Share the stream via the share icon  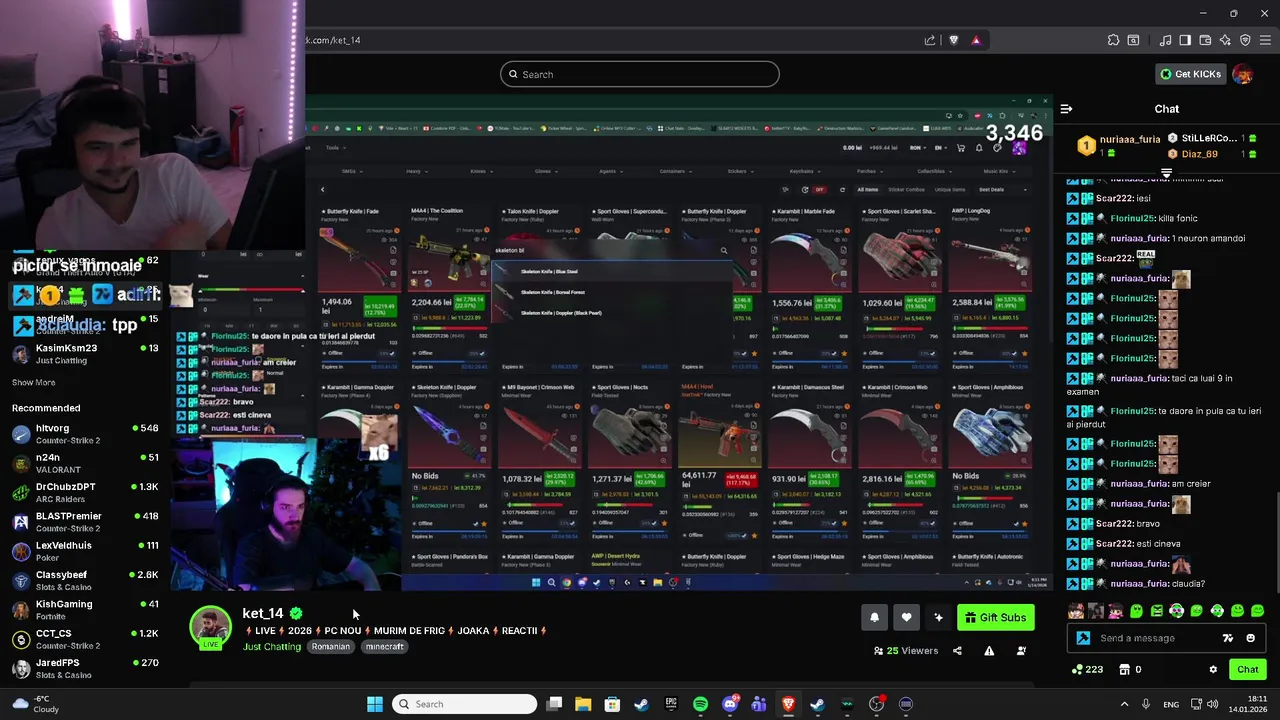coord(957,651)
